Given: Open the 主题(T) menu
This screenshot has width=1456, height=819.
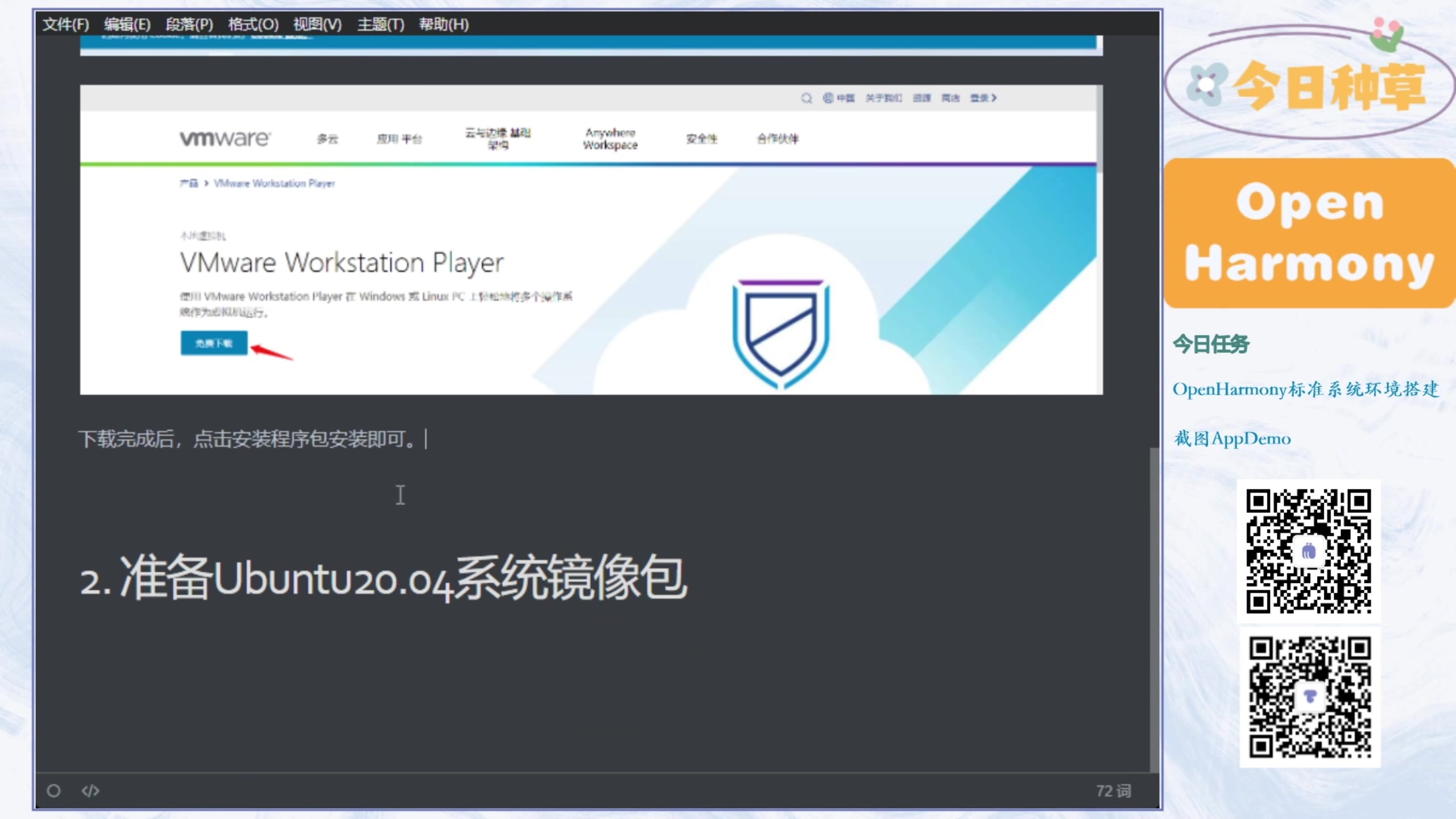Looking at the screenshot, I should (x=380, y=24).
